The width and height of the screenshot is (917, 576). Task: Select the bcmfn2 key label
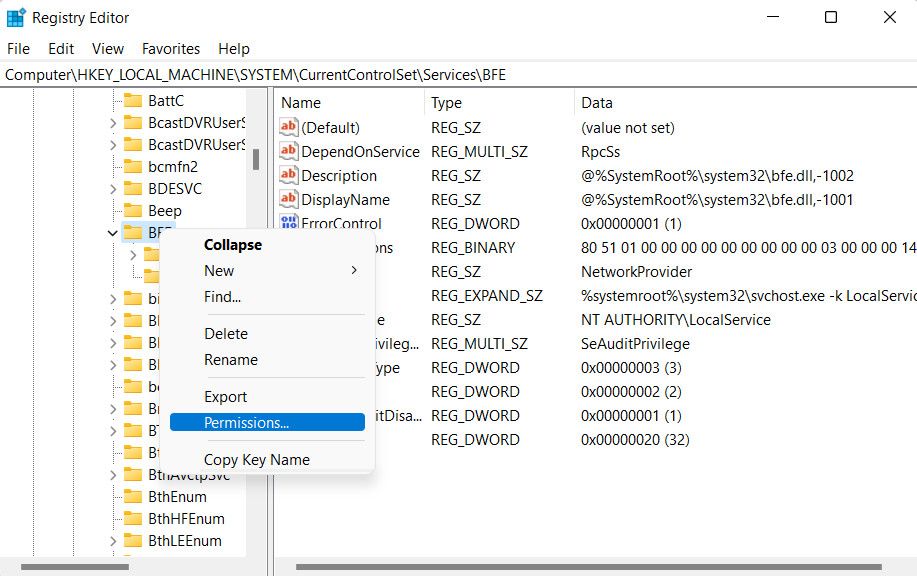point(173,167)
